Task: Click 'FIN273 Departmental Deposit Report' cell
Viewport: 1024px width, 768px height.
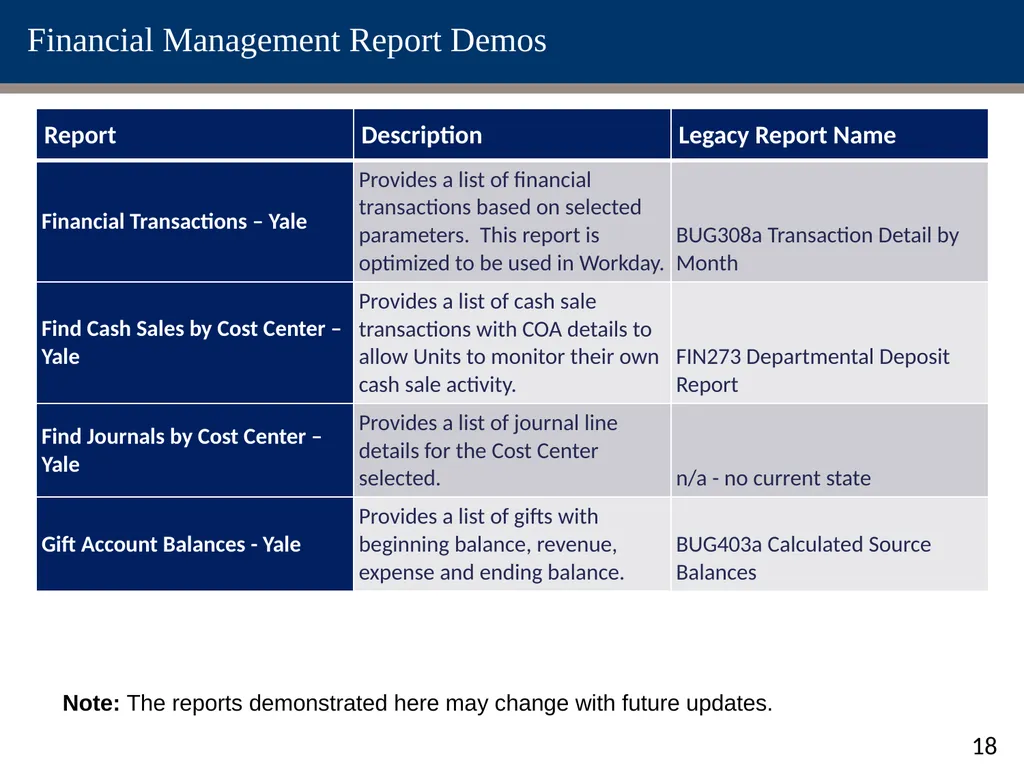Action: click(x=829, y=343)
